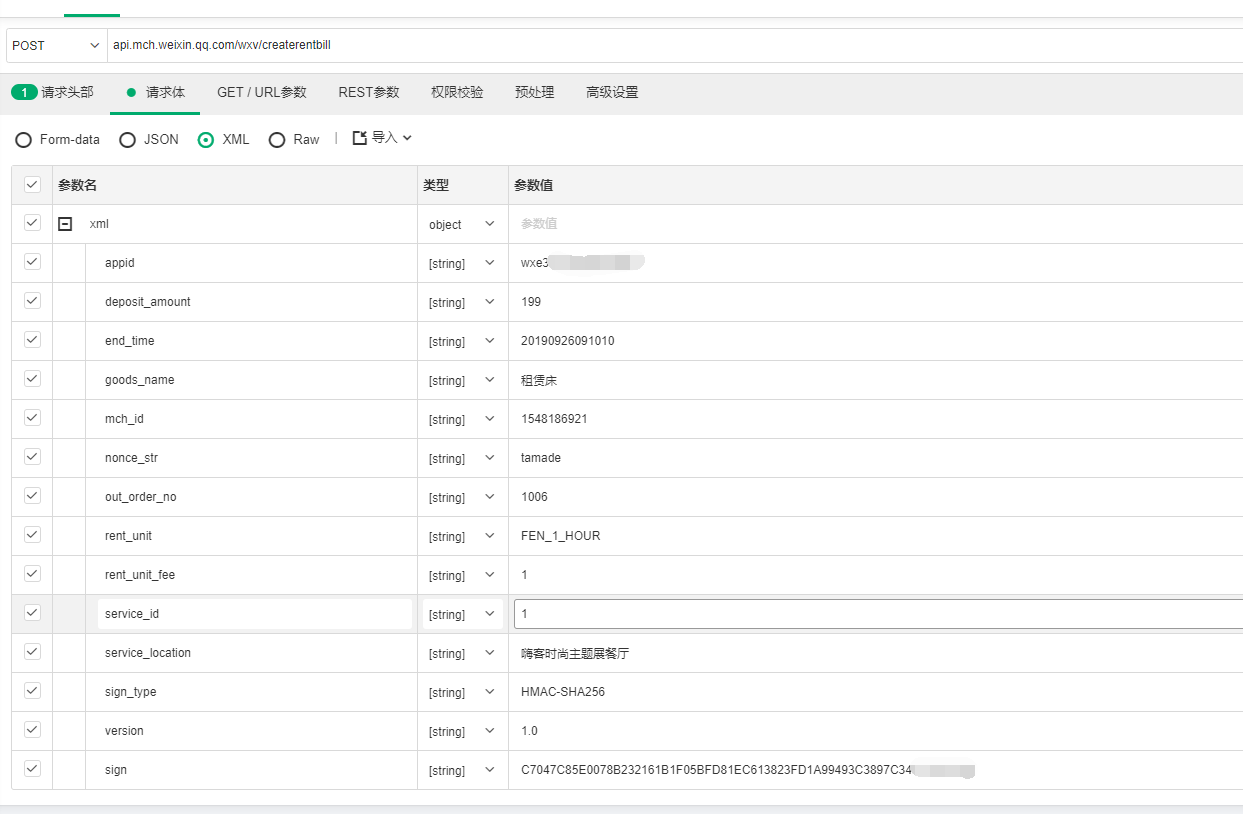Click the nonce_str value tamade
Image resolution: width=1243 pixels, height=814 pixels.
pos(541,458)
